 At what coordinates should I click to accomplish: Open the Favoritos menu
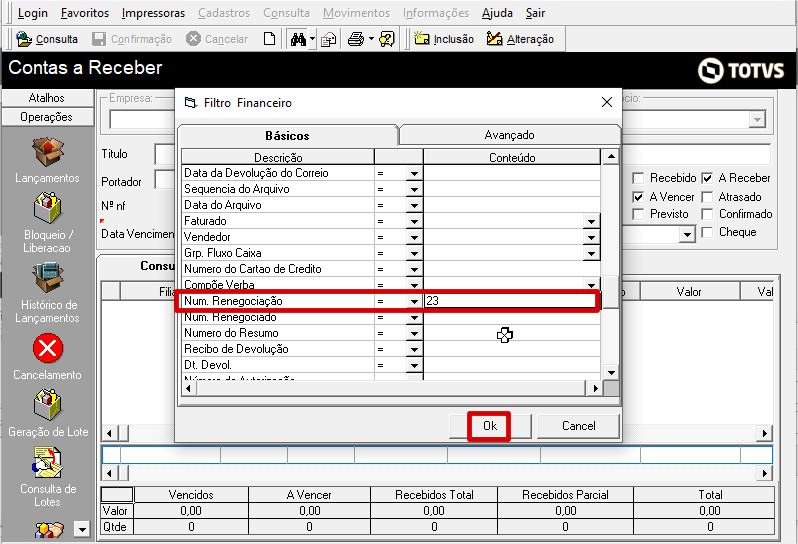[x=85, y=13]
